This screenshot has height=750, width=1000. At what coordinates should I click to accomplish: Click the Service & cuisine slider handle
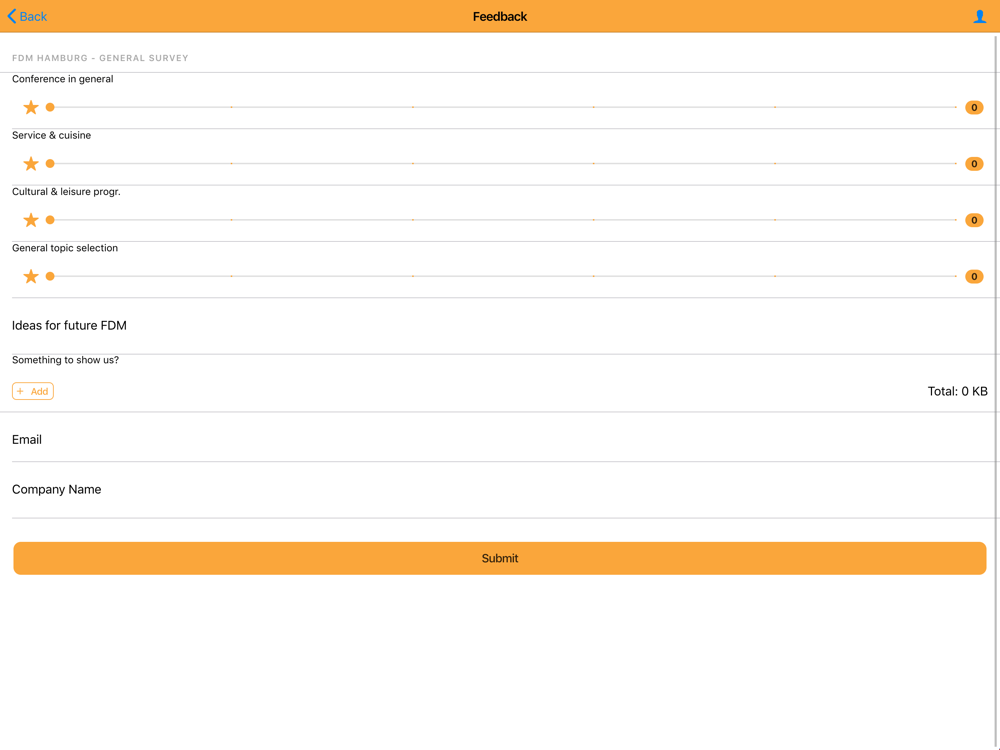(x=50, y=164)
